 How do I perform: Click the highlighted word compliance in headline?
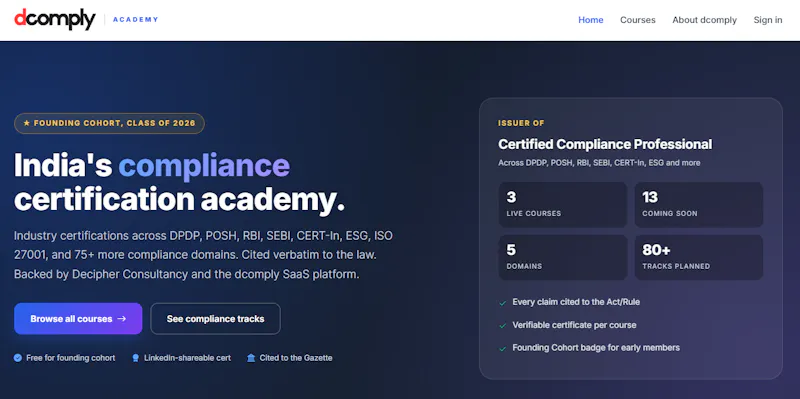[x=204, y=166]
